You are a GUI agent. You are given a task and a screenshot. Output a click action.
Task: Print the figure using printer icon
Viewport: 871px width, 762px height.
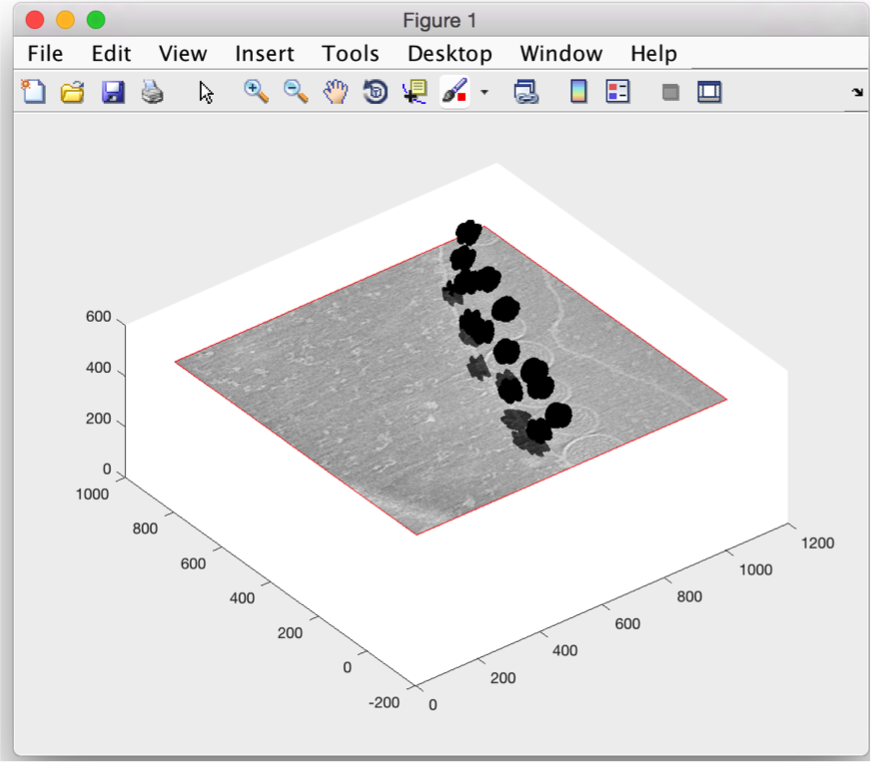(152, 92)
